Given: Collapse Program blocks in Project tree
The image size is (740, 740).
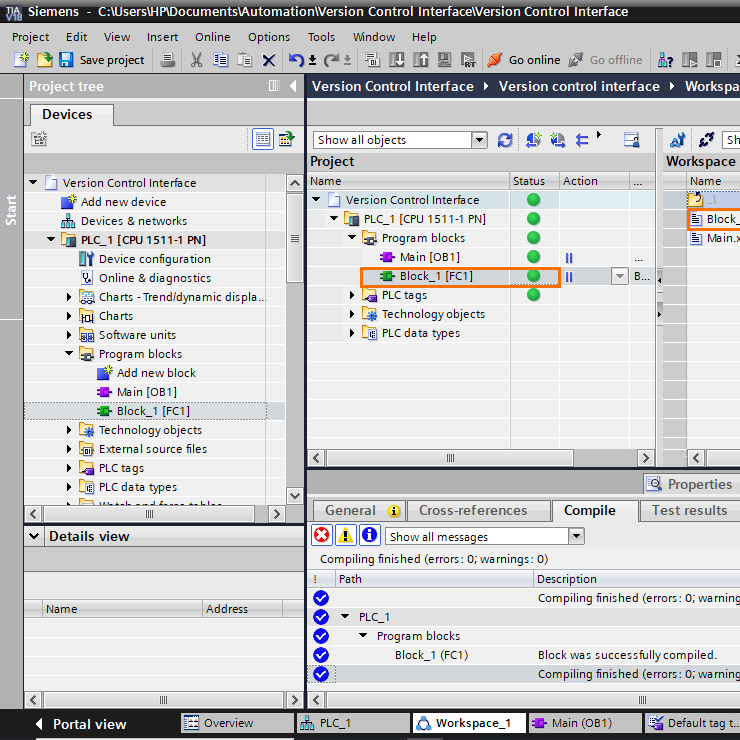Looking at the screenshot, I should tap(69, 353).
